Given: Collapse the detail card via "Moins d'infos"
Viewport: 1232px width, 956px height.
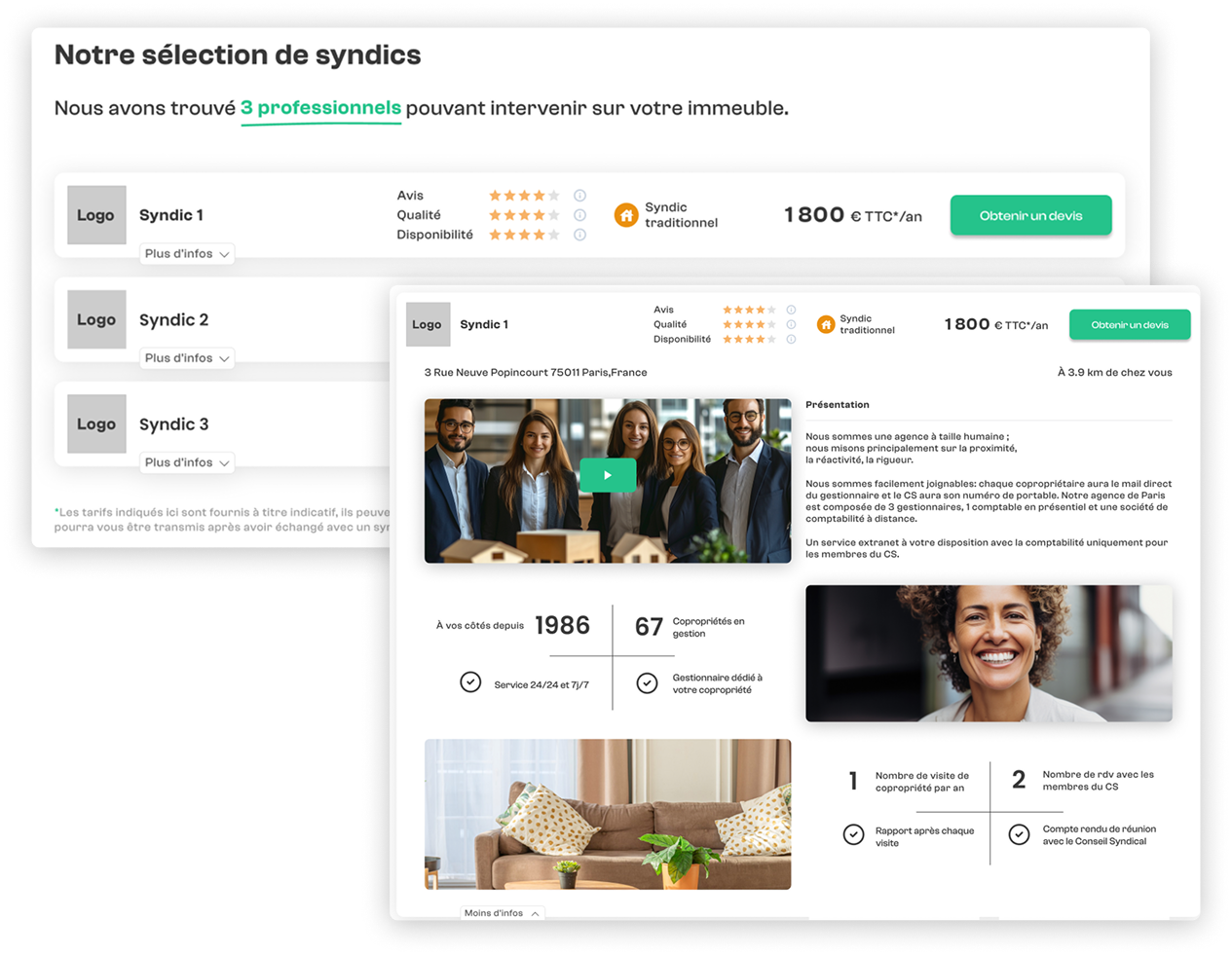Looking at the screenshot, I should [503, 913].
